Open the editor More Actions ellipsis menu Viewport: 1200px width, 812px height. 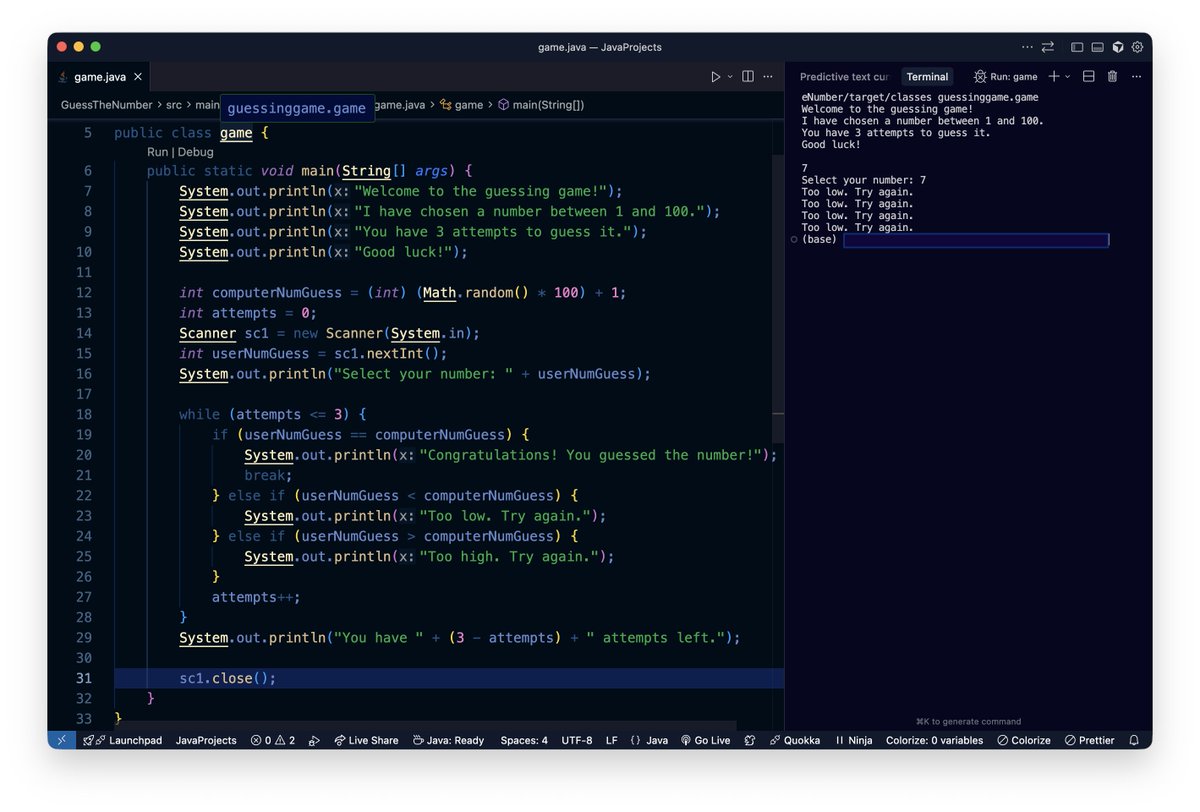tap(770, 76)
